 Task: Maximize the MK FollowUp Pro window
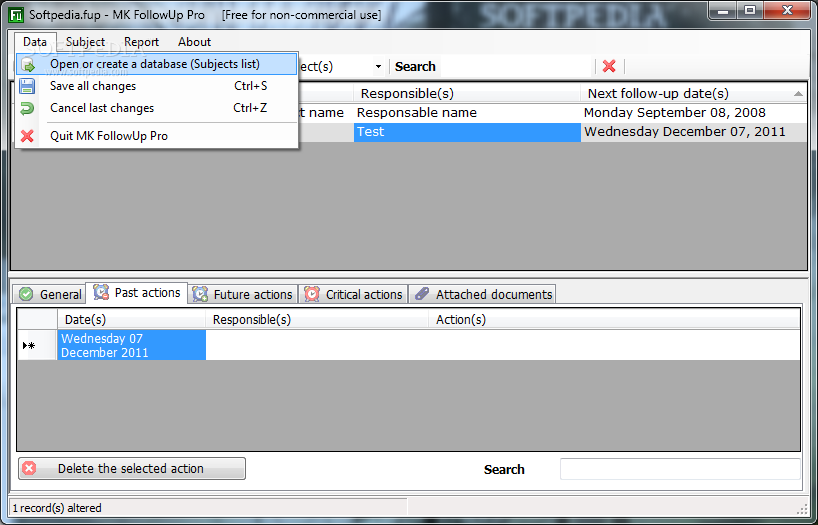[x=750, y=10]
